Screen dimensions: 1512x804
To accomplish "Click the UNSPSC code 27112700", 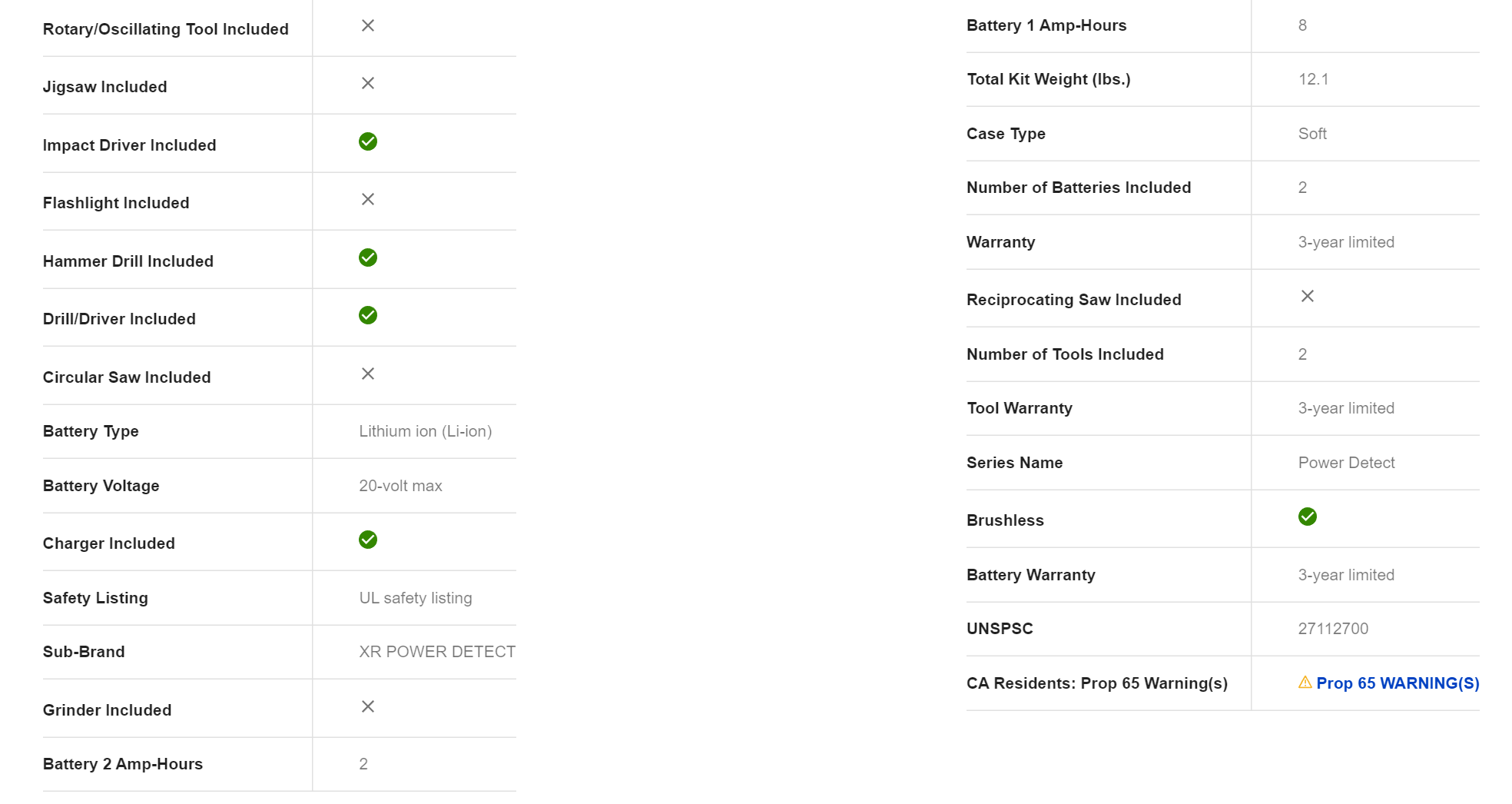I will pyautogui.click(x=1333, y=629).
